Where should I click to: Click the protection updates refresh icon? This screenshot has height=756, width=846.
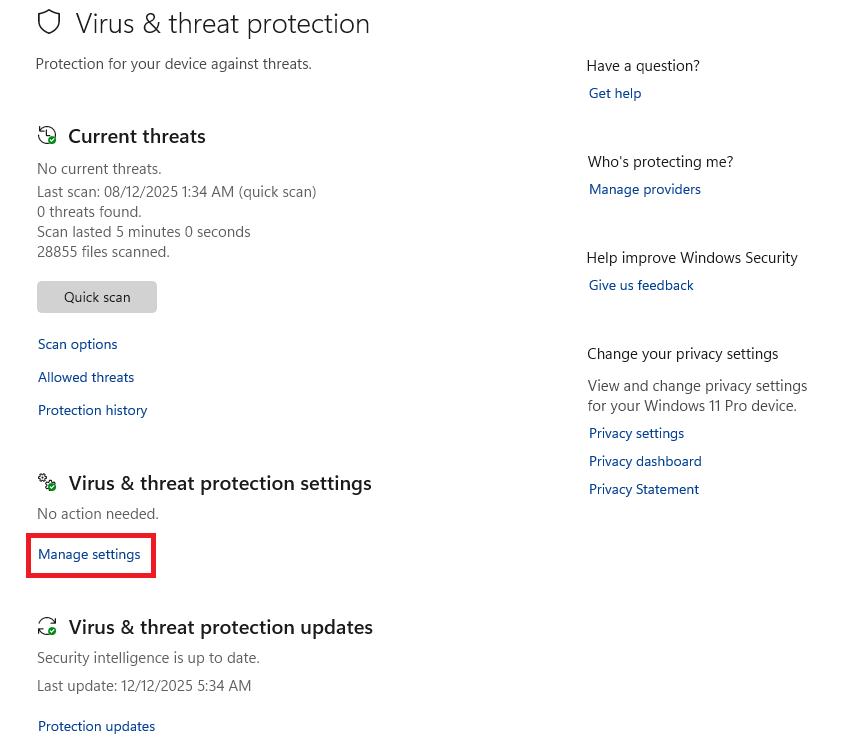coord(47,627)
